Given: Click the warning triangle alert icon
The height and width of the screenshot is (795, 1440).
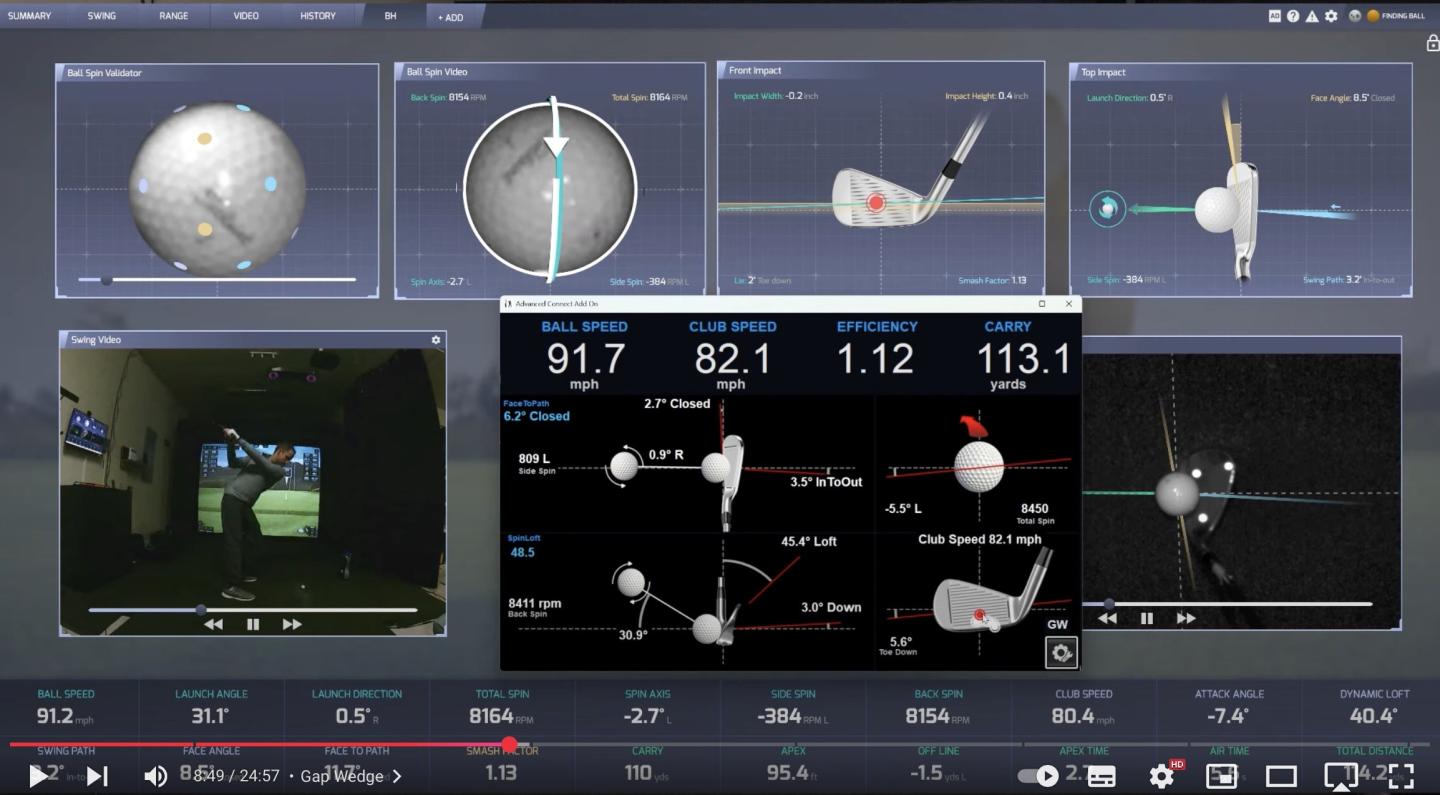Looking at the screenshot, I should coord(1311,16).
